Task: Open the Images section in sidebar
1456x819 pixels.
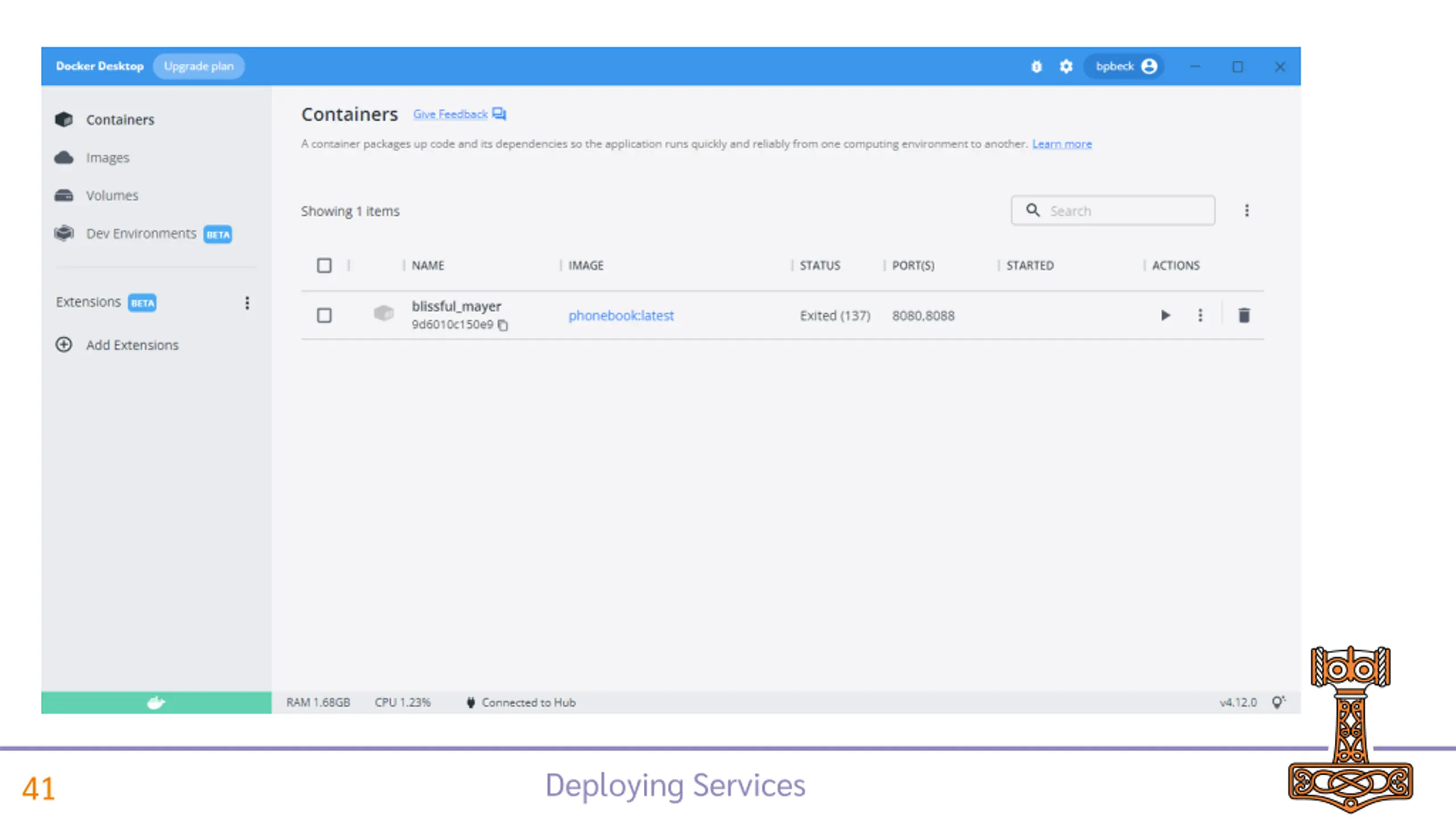Action: pyautogui.click(x=107, y=158)
